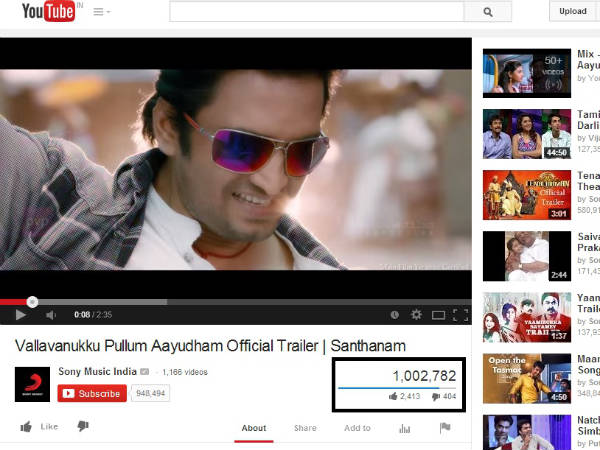Seek using the red progress bar handle
The height and width of the screenshot is (450, 600).
32,302
